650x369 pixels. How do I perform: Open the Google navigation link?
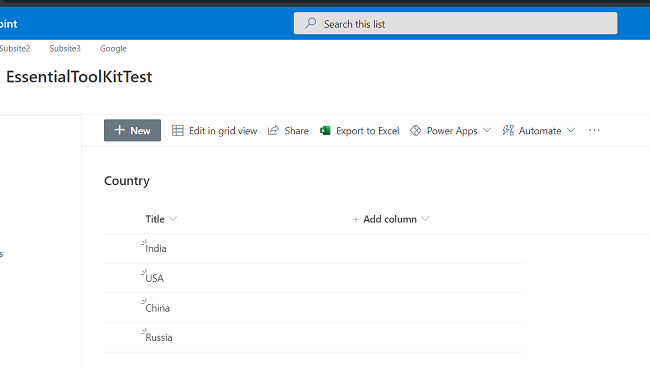click(113, 49)
